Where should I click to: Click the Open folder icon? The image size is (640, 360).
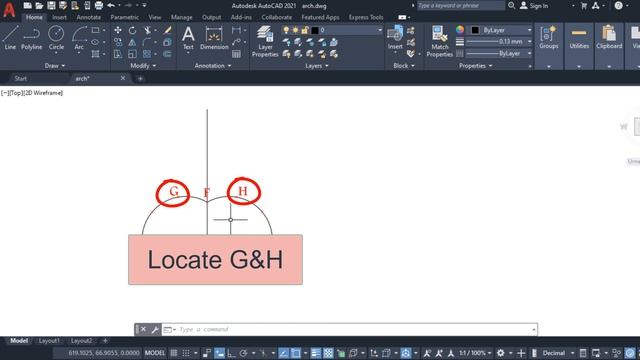tap(39, 5)
